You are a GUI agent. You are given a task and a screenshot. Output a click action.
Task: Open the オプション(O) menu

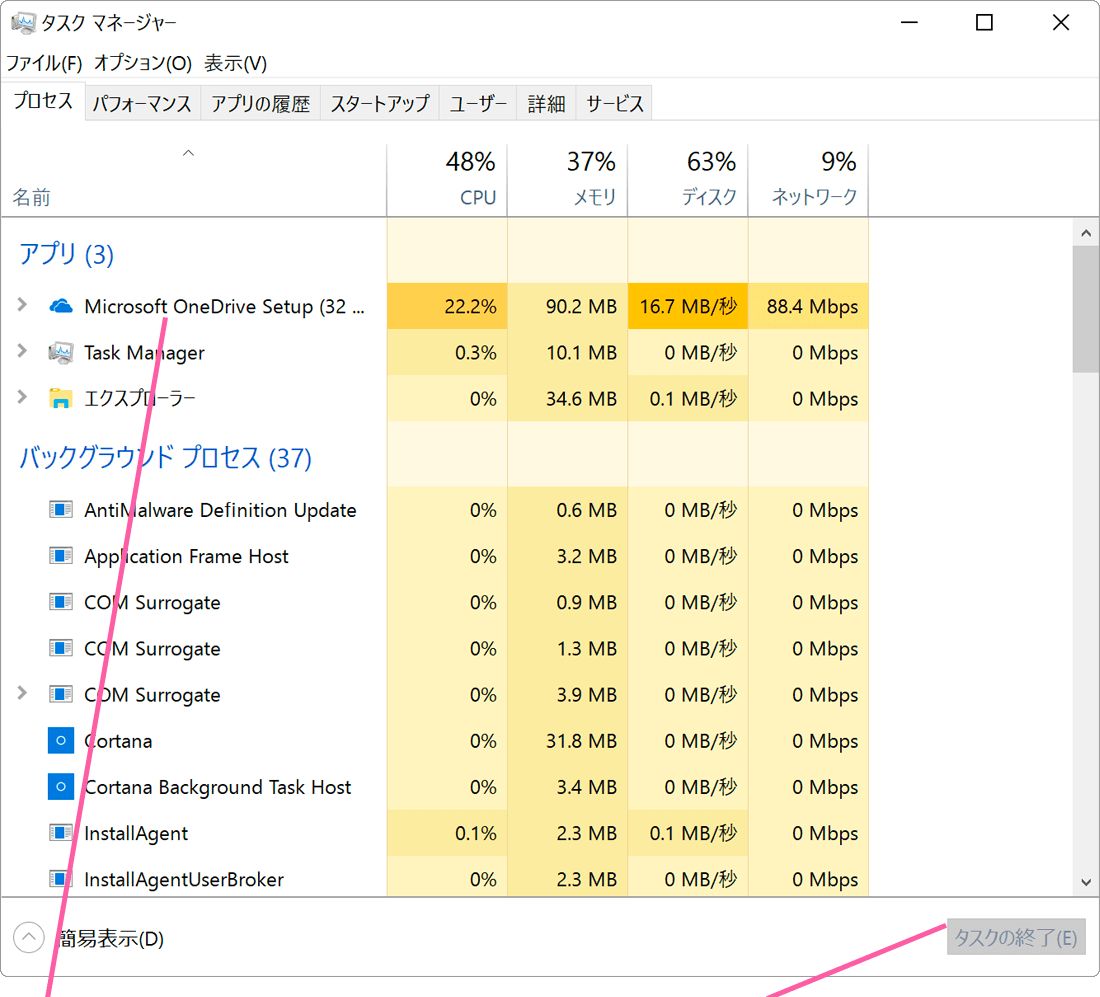[x=143, y=63]
